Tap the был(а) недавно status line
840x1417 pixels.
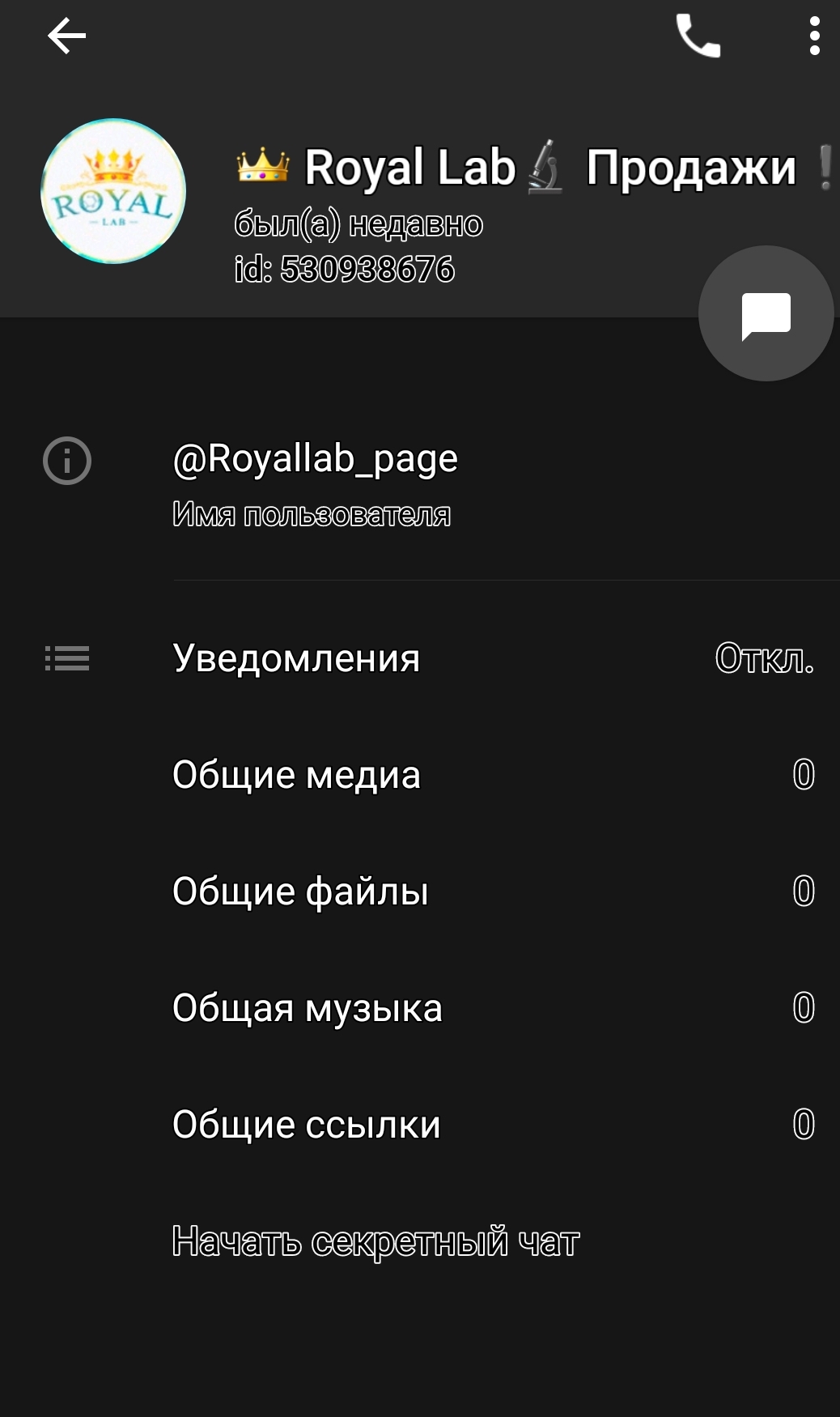tap(358, 224)
